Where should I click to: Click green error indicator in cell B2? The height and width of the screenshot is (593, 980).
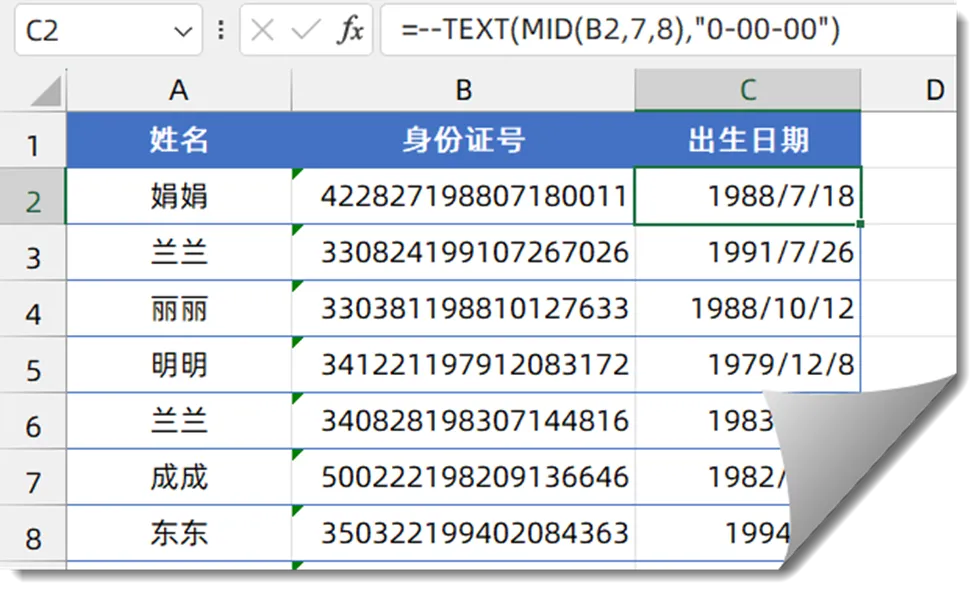coord(297,174)
